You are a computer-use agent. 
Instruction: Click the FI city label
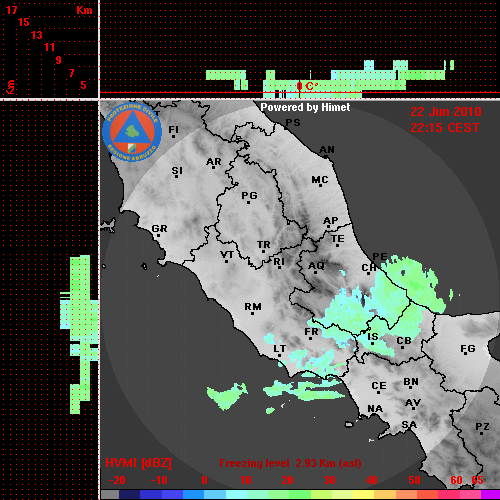(173, 130)
